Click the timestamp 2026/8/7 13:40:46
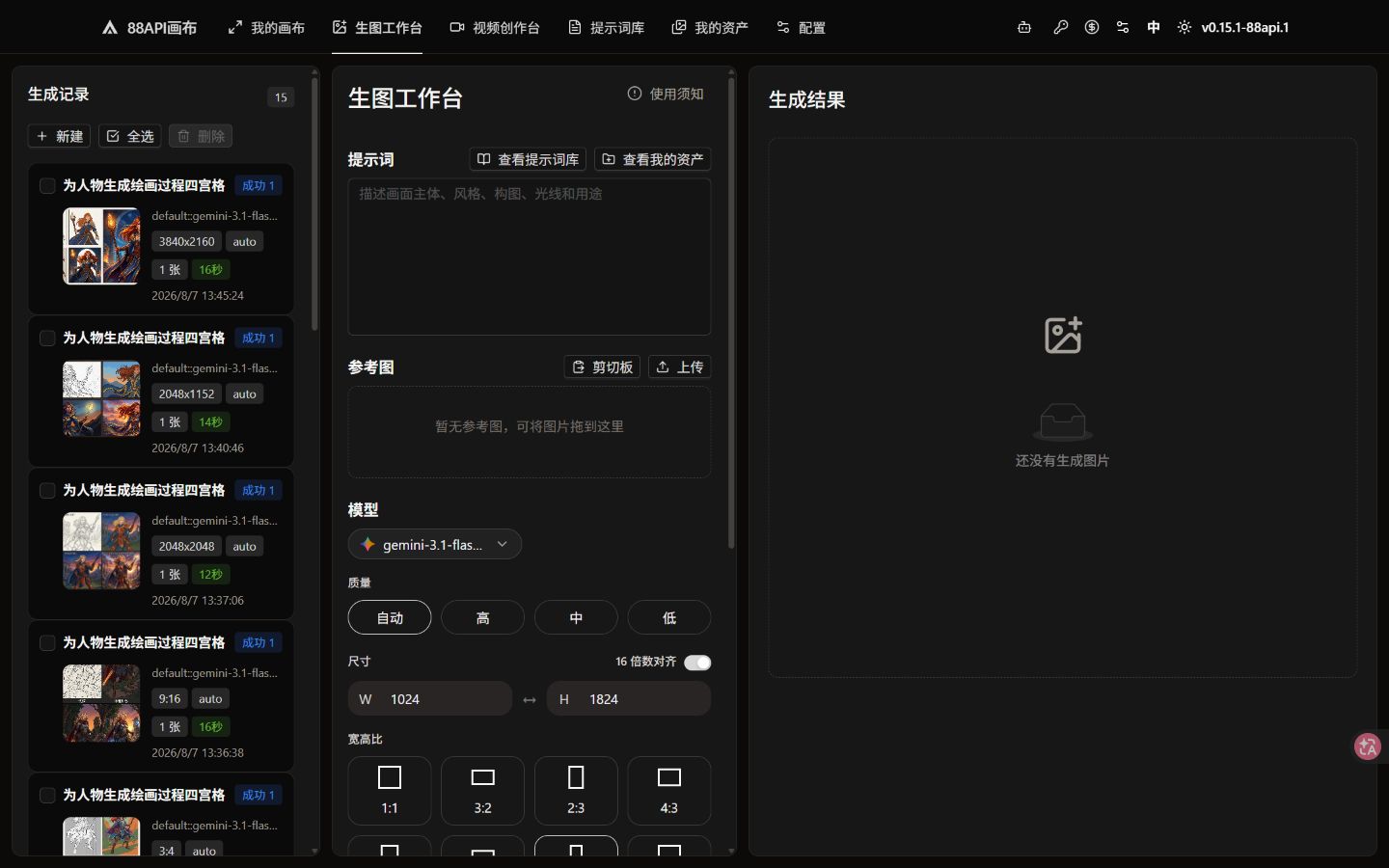Viewport: 1389px width, 868px height. (x=198, y=448)
